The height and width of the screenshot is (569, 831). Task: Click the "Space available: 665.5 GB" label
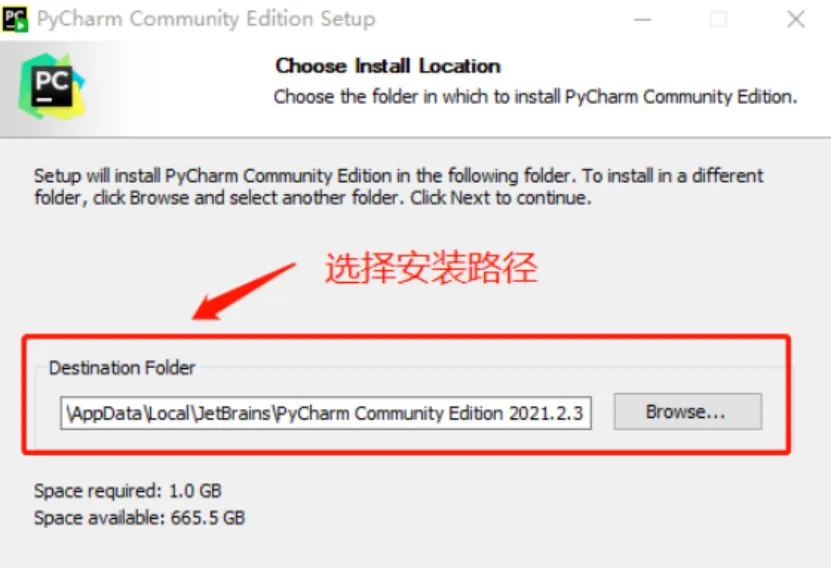tap(139, 518)
